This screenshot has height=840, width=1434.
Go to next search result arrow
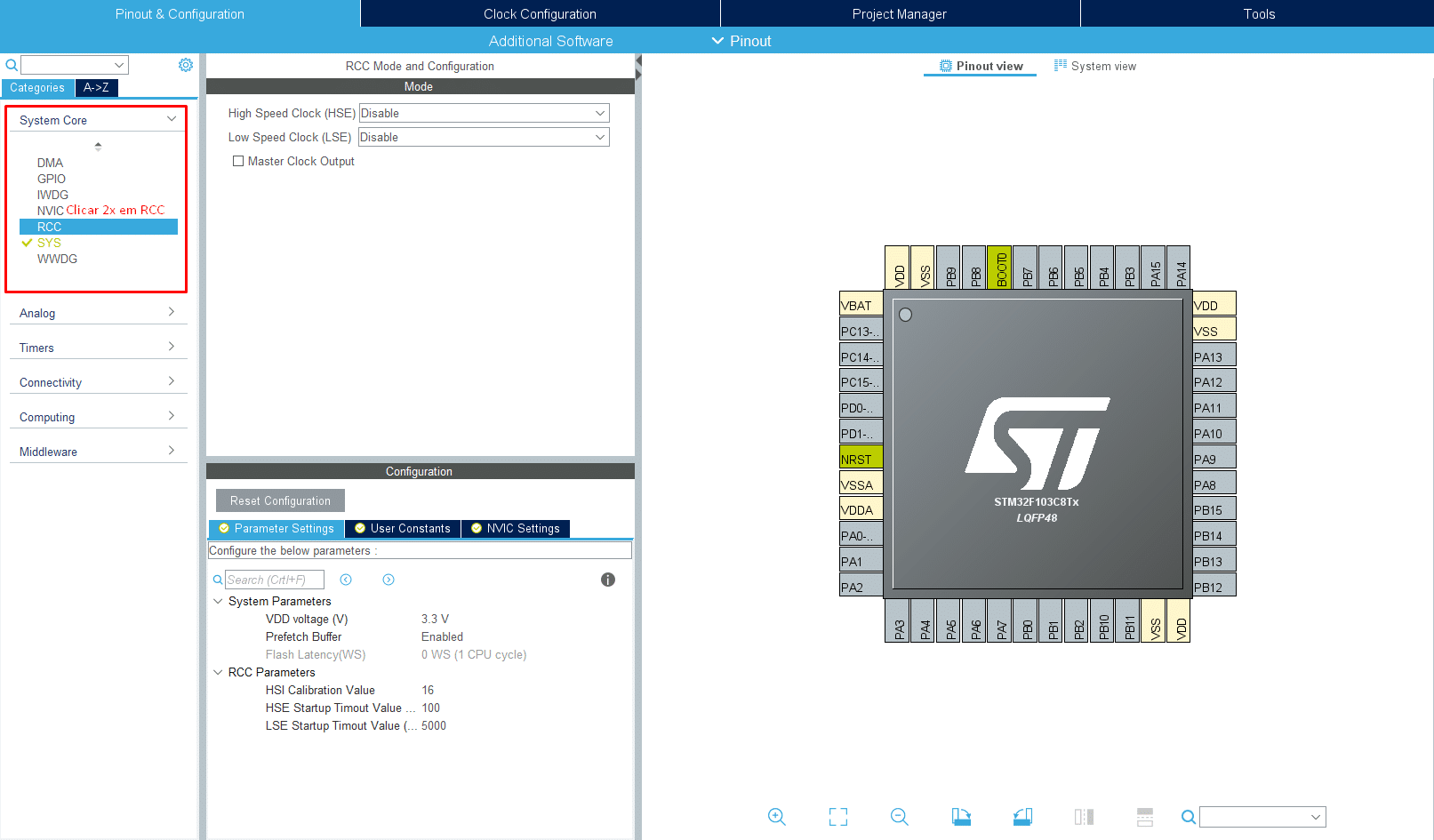(x=389, y=580)
